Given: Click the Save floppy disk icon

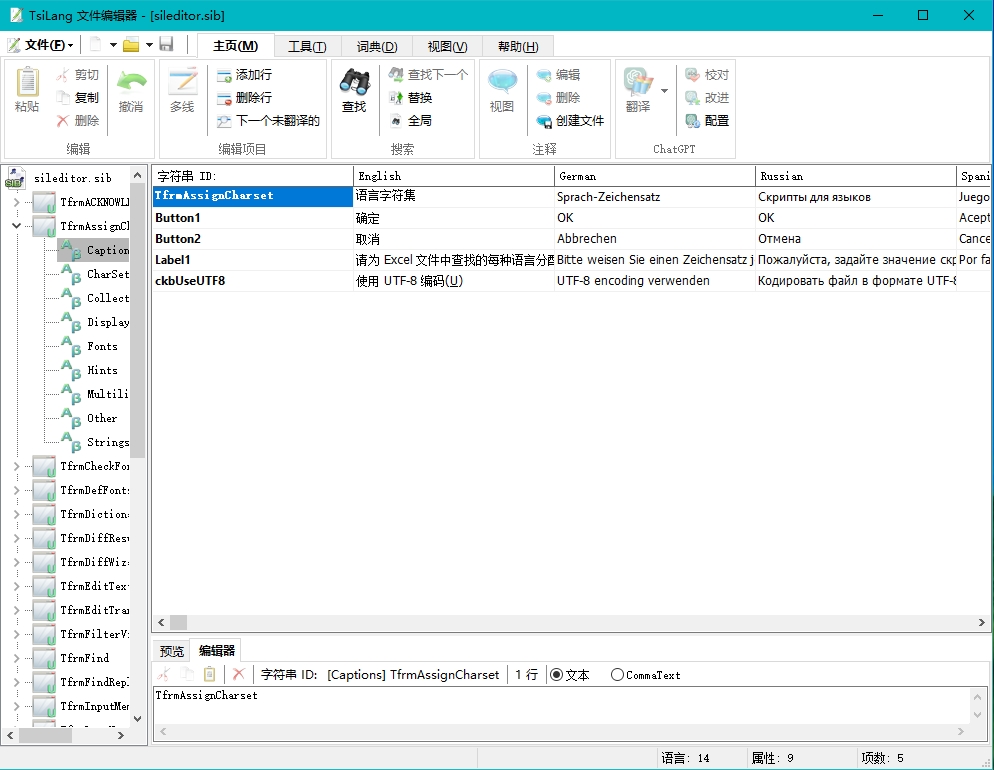Looking at the screenshot, I should (166, 44).
